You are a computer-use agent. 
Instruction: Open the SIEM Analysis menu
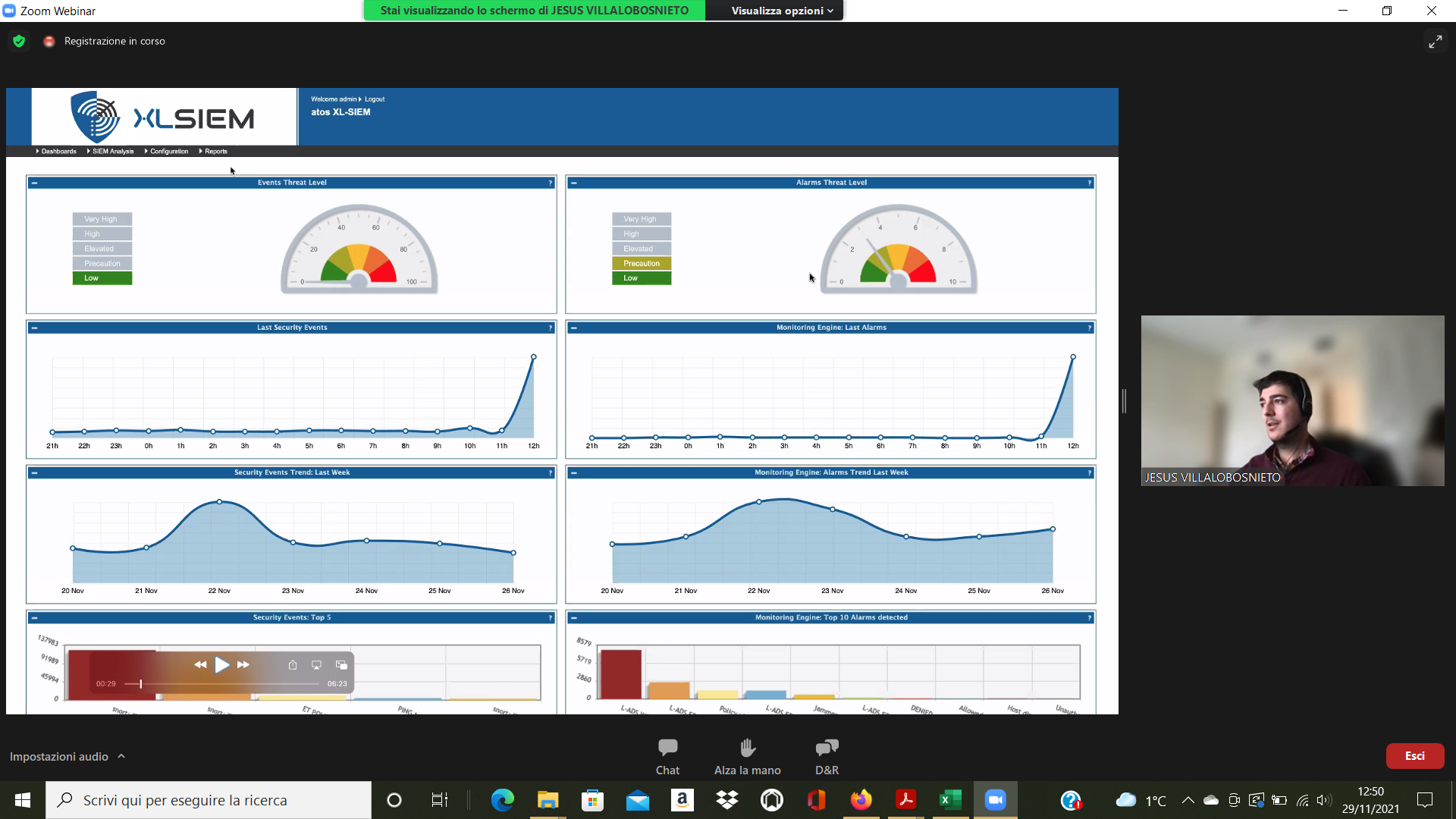click(112, 152)
